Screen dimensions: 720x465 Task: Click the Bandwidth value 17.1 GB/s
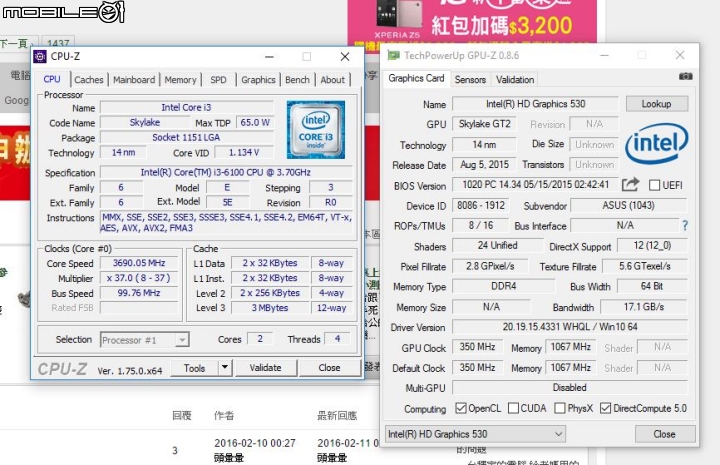click(644, 307)
